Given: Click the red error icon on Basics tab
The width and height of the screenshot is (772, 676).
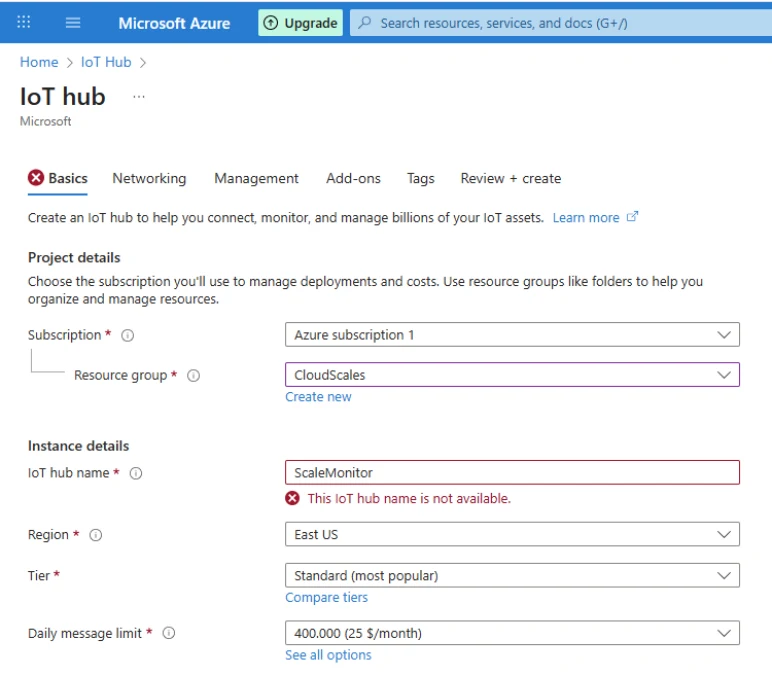Looking at the screenshot, I should 36,177.
